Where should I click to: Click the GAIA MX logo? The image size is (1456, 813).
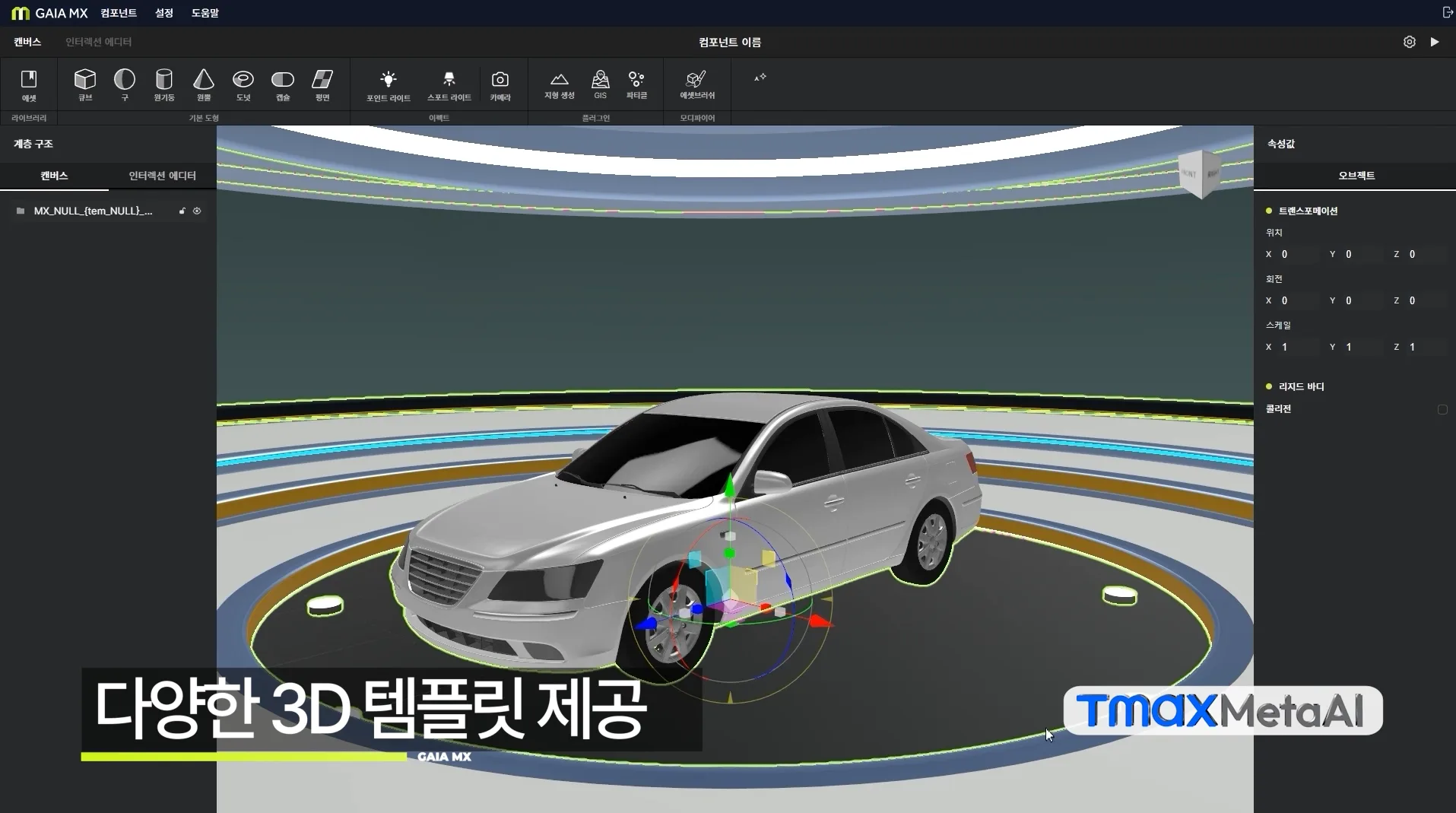pyautogui.click(x=49, y=13)
